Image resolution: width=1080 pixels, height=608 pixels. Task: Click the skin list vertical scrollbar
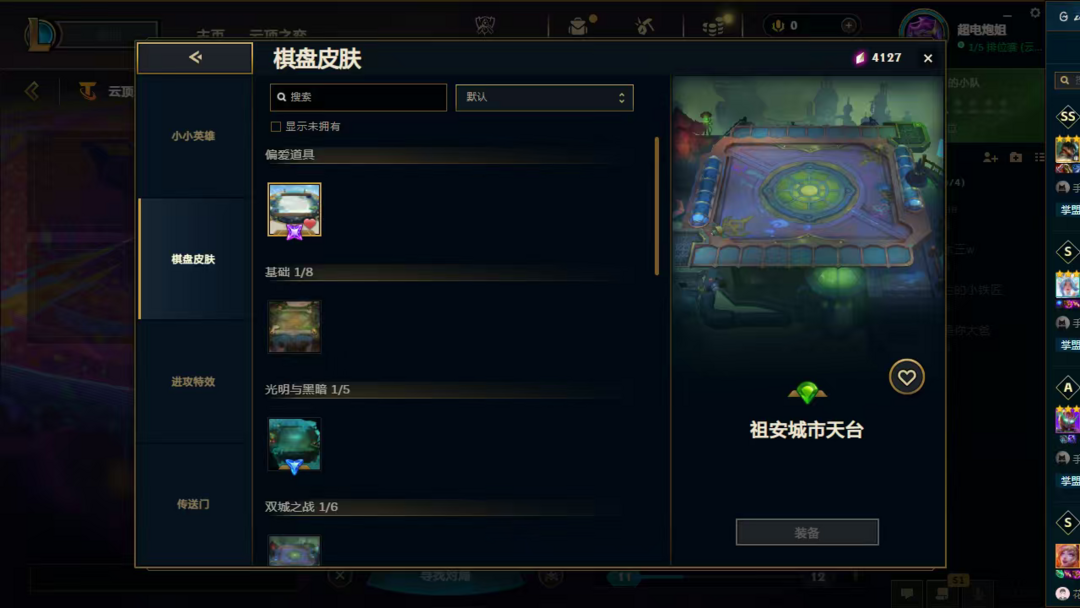[x=657, y=206]
